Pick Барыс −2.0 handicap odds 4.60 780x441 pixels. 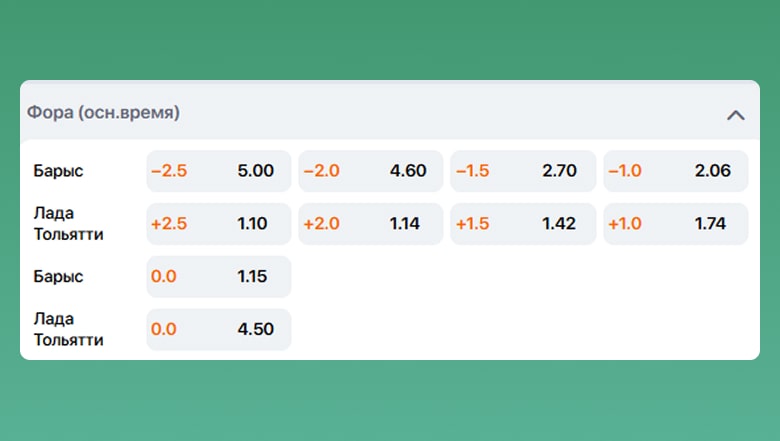[x=371, y=171]
